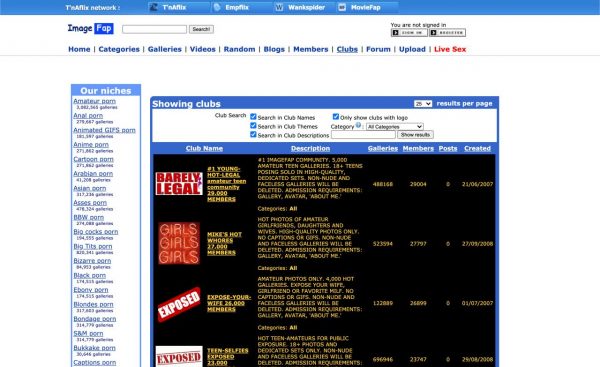Go to the Forum menu item
The image size is (600, 367).
[x=378, y=49]
